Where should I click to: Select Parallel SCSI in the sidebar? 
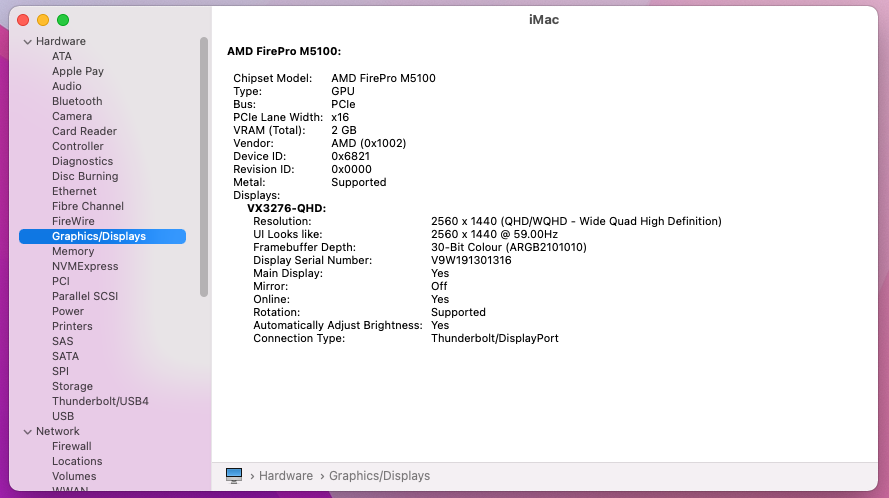[85, 296]
